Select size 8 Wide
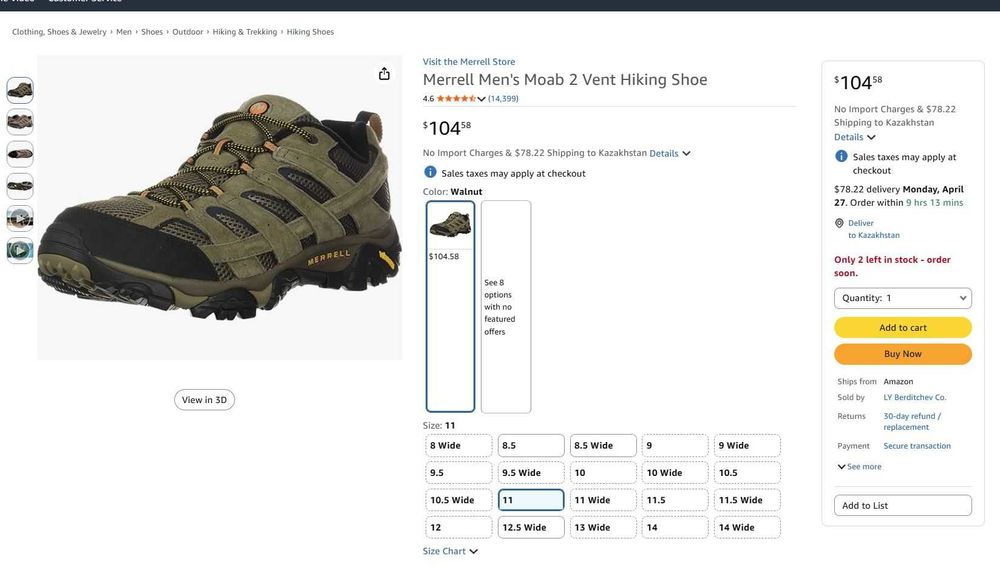The height and width of the screenshot is (576, 1000). pyautogui.click(x=459, y=445)
